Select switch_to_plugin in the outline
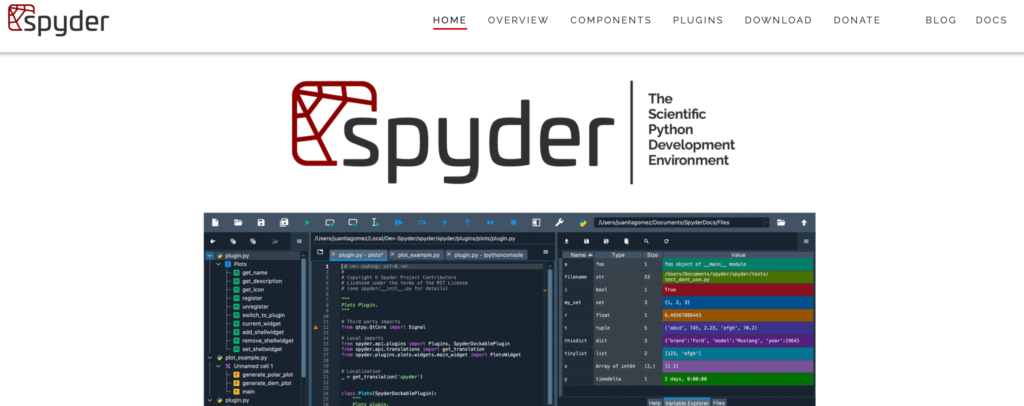Image resolution: width=1024 pixels, height=406 pixels. [263, 315]
